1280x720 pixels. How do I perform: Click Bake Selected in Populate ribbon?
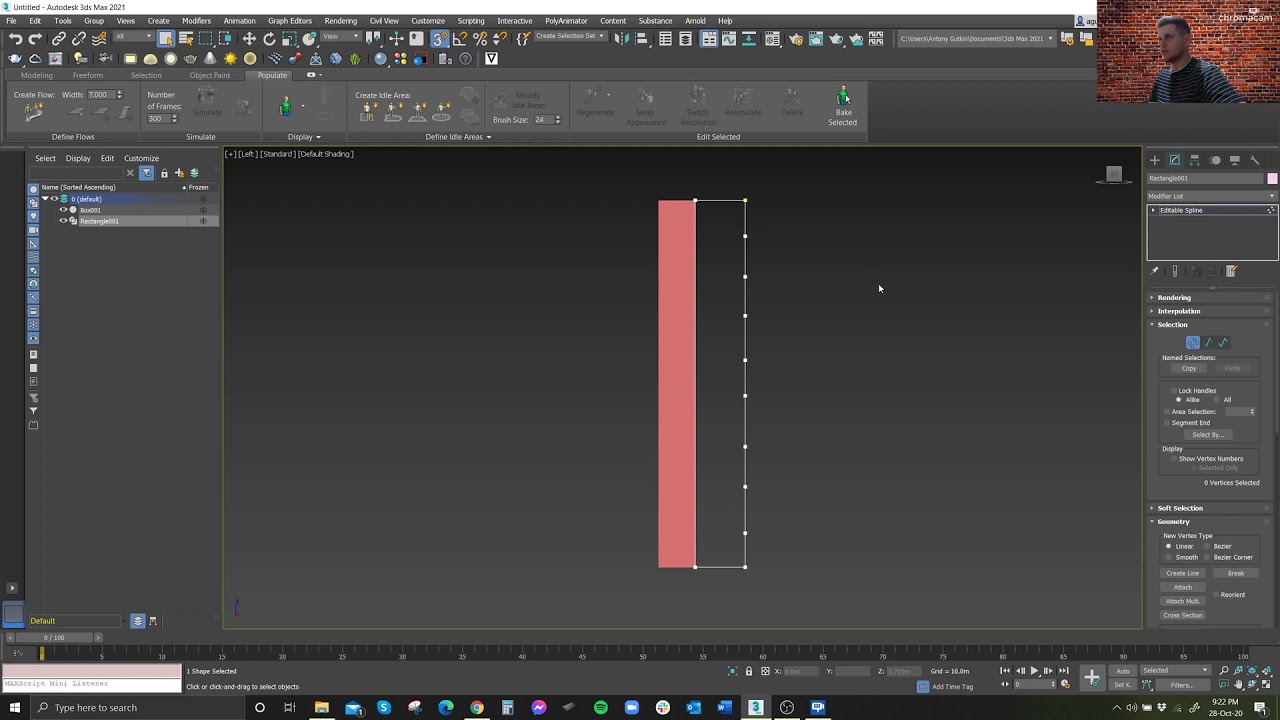pos(843,107)
